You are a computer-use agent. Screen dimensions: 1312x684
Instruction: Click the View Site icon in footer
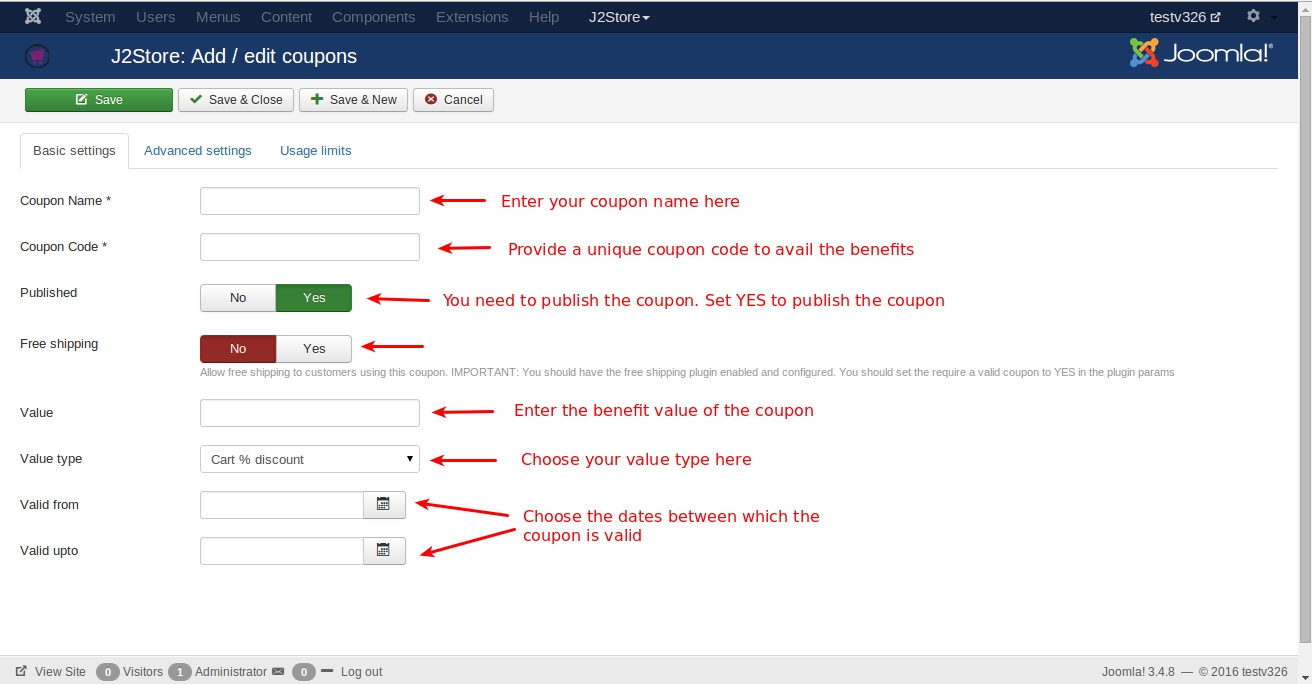point(21,672)
